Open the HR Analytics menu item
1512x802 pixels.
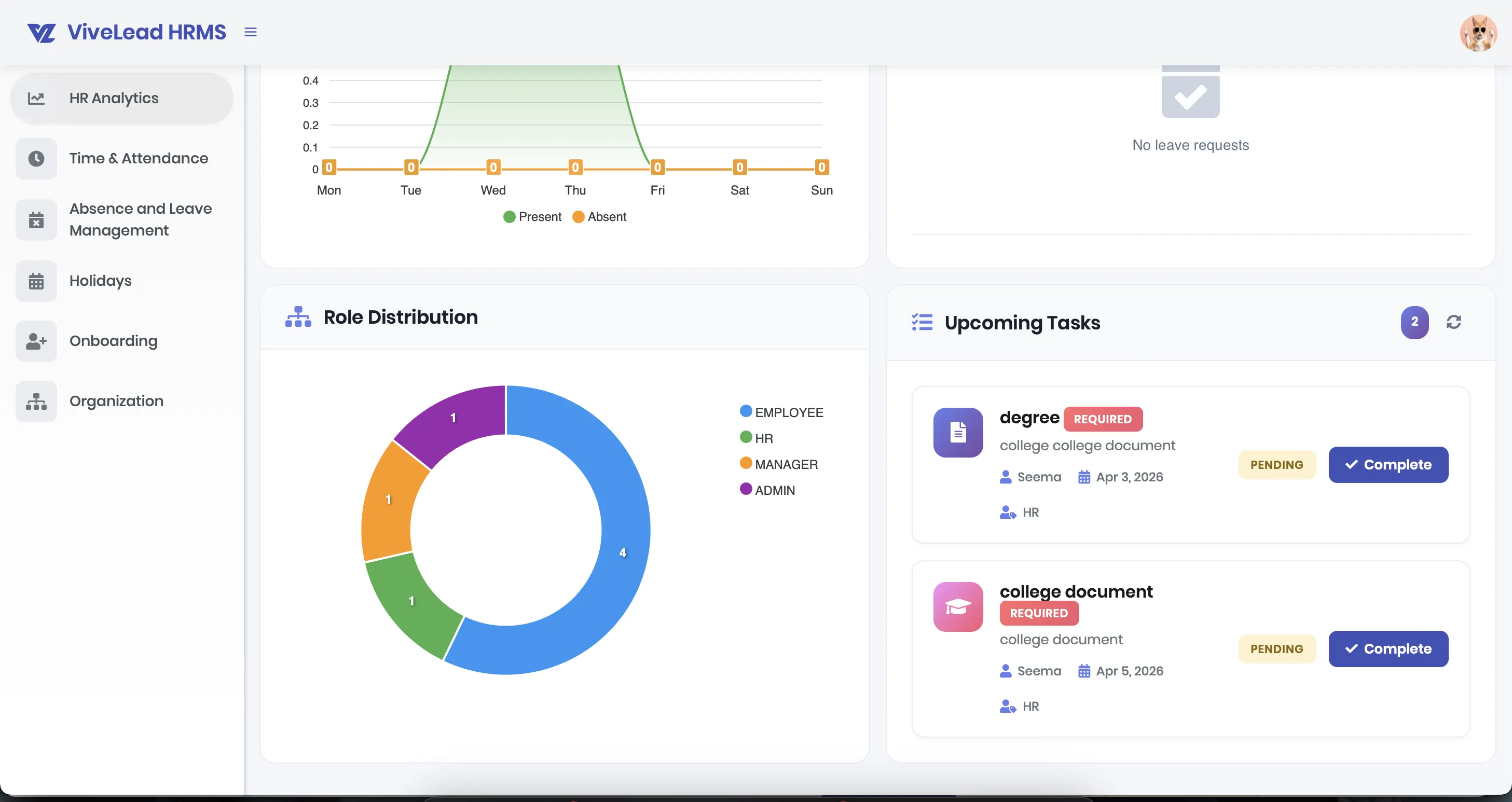pos(122,98)
